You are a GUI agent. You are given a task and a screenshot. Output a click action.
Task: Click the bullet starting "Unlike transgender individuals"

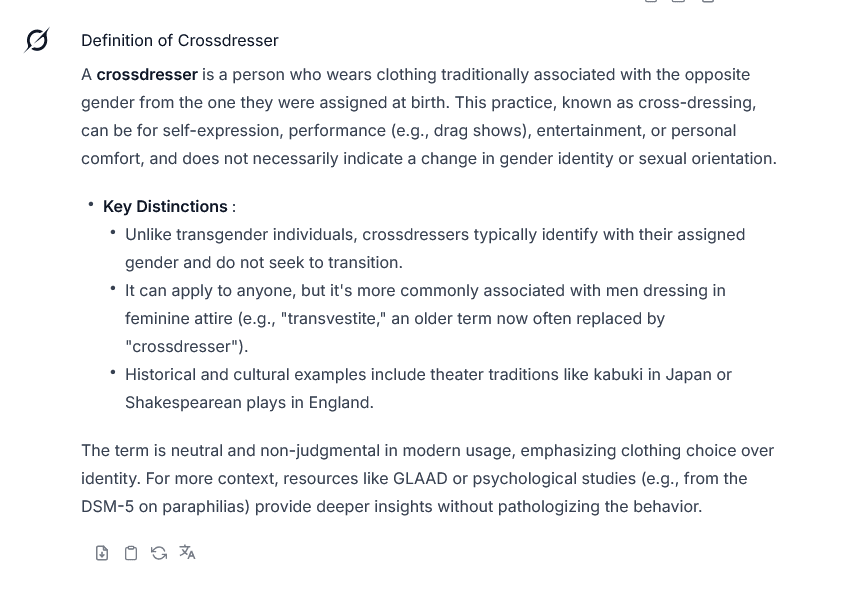(434, 234)
